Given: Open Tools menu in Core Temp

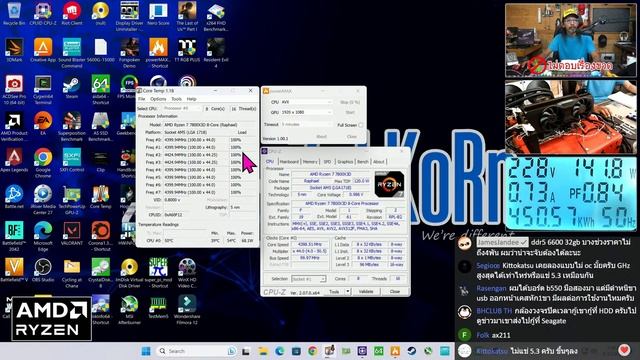Looking at the screenshot, I should click(176, 99).
